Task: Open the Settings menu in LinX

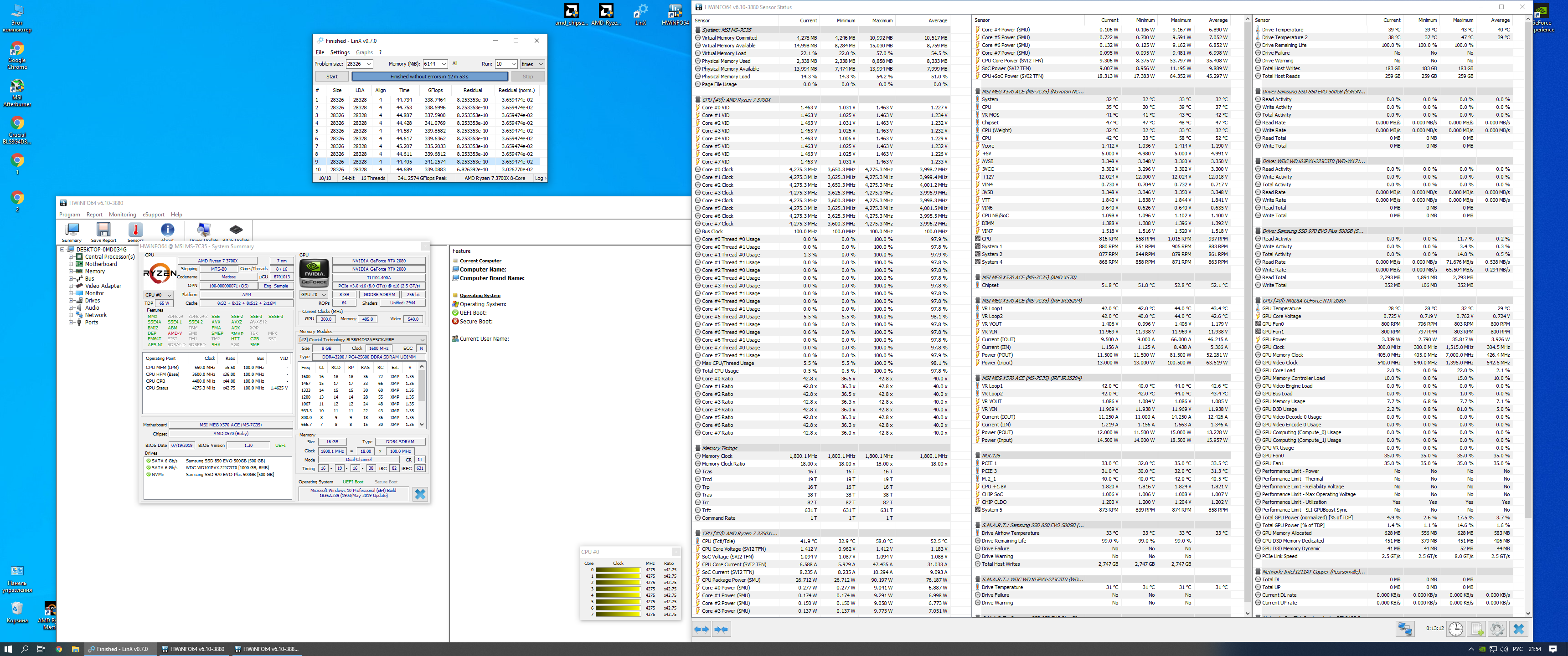Action: 340,52
